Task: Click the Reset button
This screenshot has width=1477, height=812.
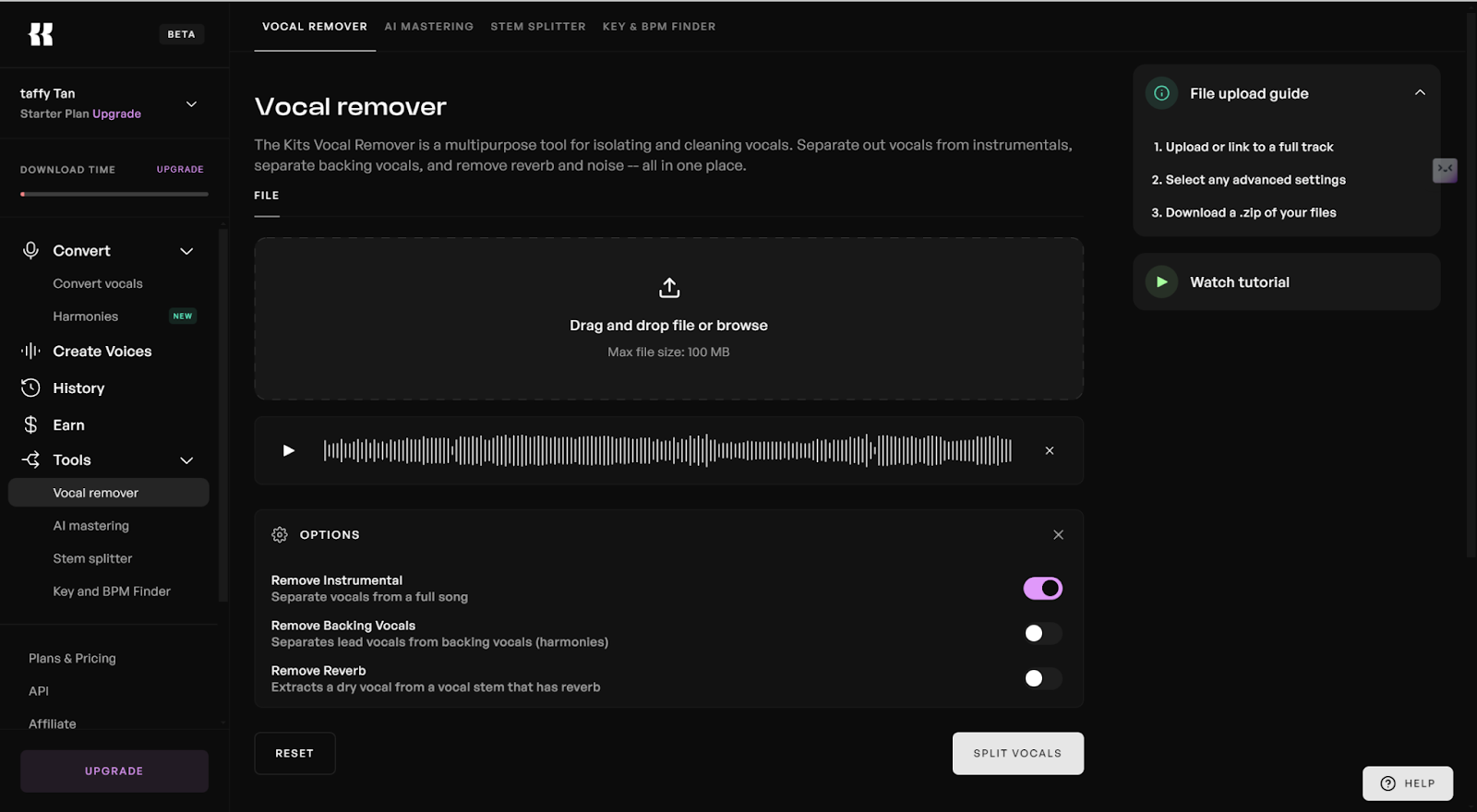Action: click(294, 753)
